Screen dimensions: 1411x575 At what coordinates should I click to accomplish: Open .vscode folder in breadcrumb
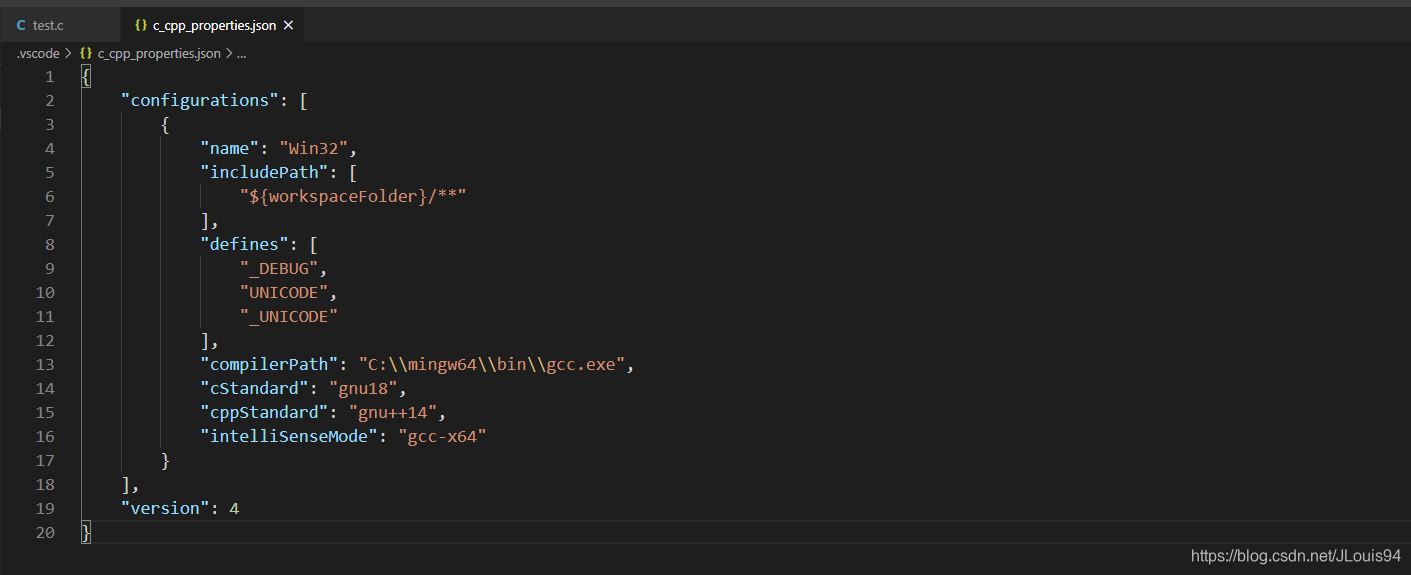38,53
